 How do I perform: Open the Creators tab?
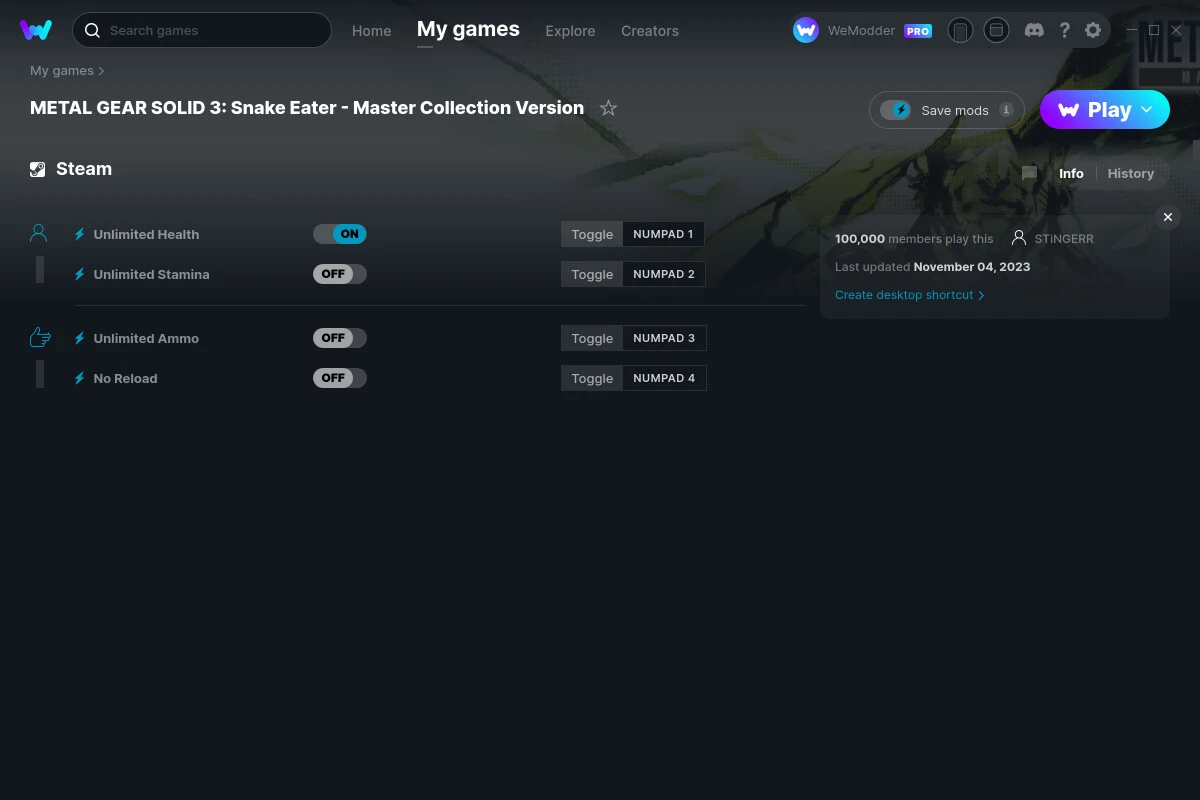[x=650, y=31]
